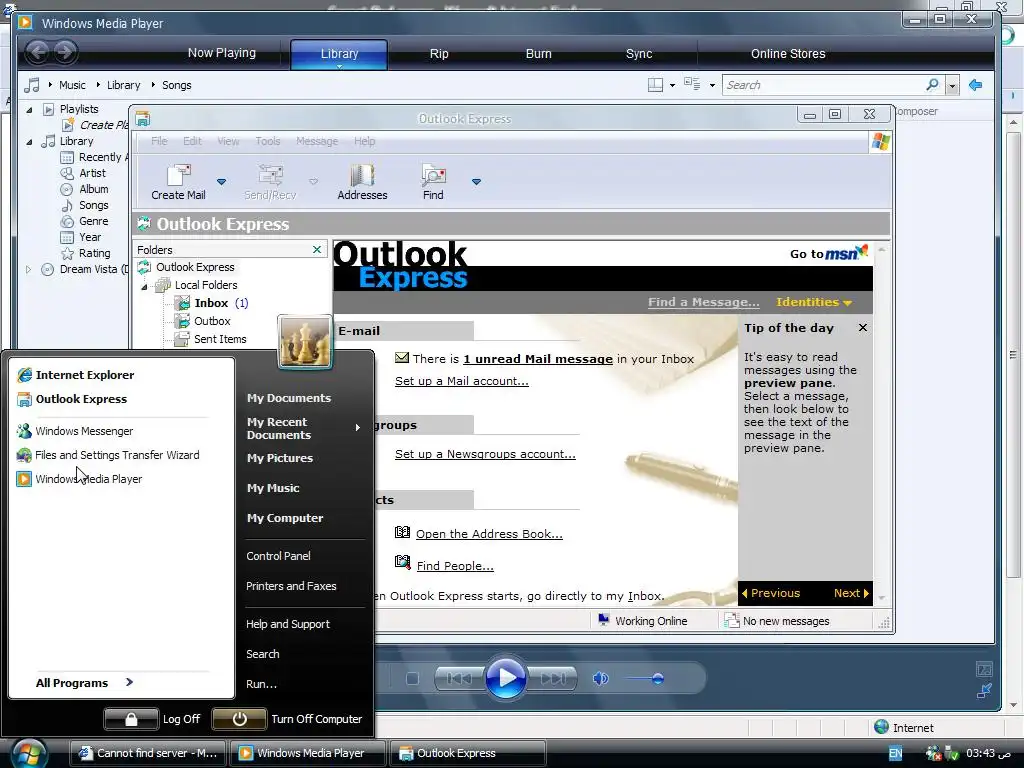
Task: Open the Find dropdown arrow
Action: tap(476, 182)
